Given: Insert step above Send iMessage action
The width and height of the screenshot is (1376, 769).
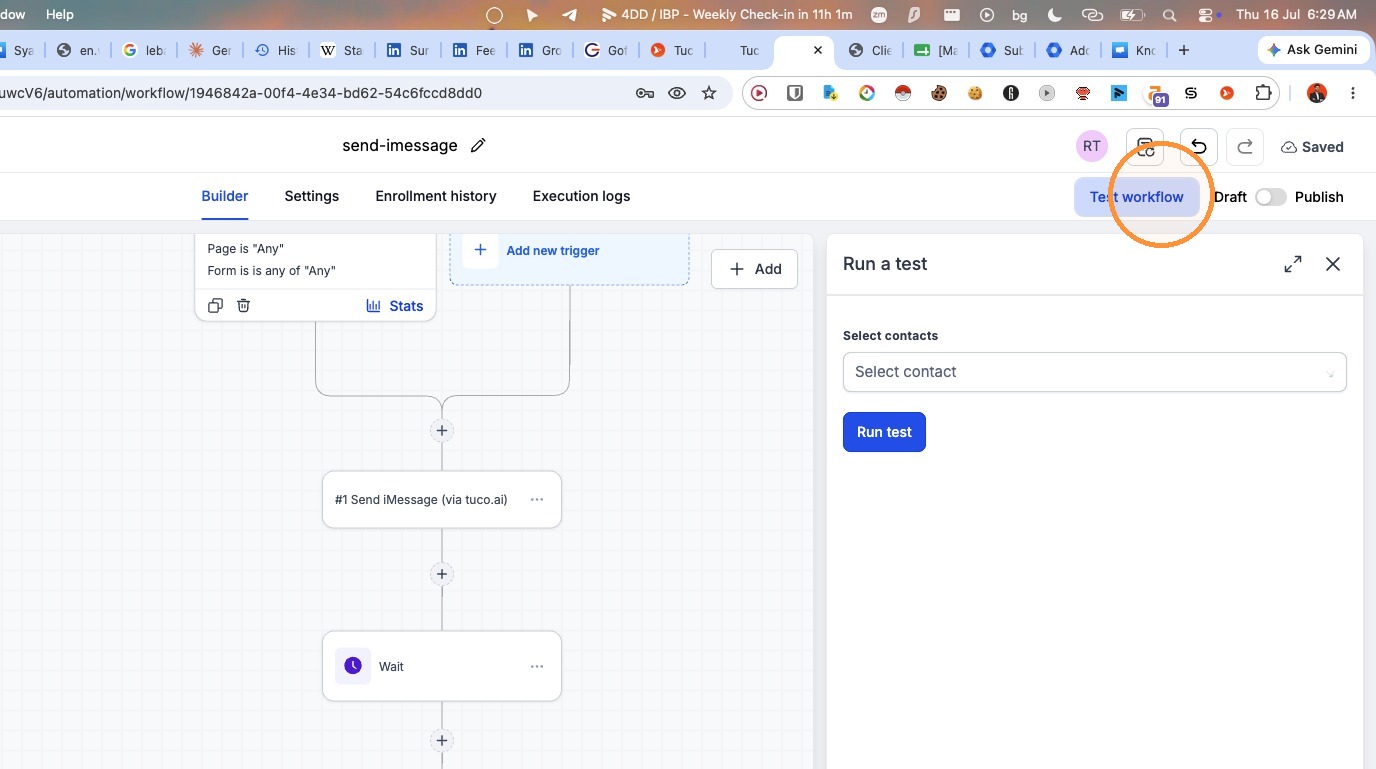Looking at the screenshot, I should 442,431.
